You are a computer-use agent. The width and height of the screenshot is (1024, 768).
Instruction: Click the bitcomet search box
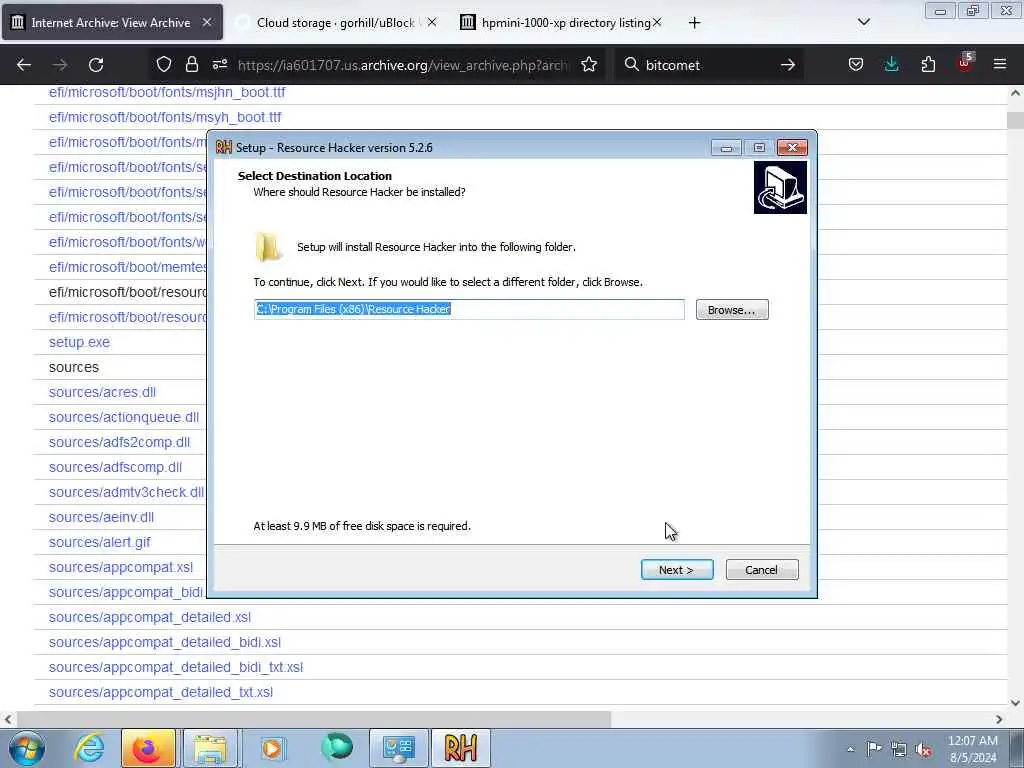(709, 65)
